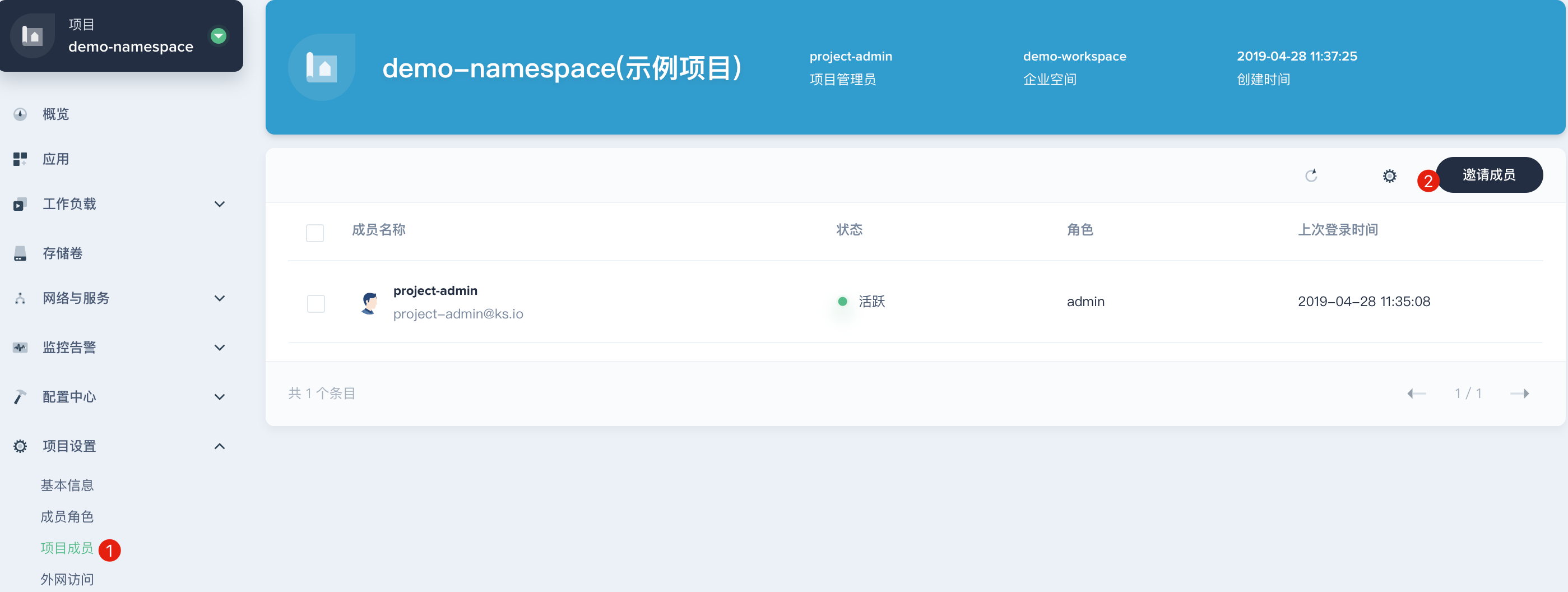Image resolution: width=1568 pixels, height=592 pixels.
Task: Click the 状态 column header
Action: tap(849, 230)
